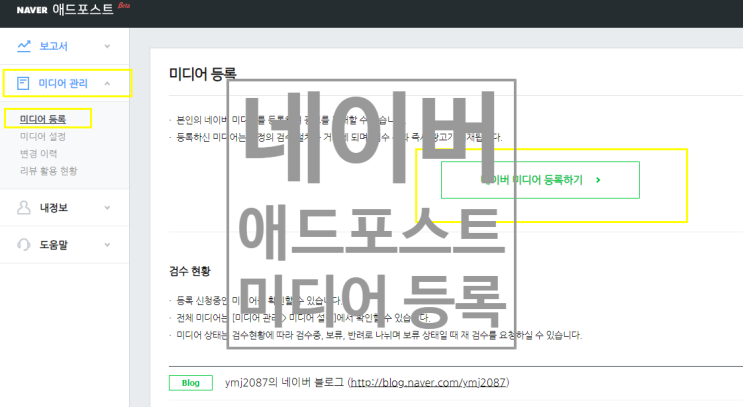Open the blog.naver.com/ymj2087 link
Screen dimensions: 743x407
tap(428, 382)
